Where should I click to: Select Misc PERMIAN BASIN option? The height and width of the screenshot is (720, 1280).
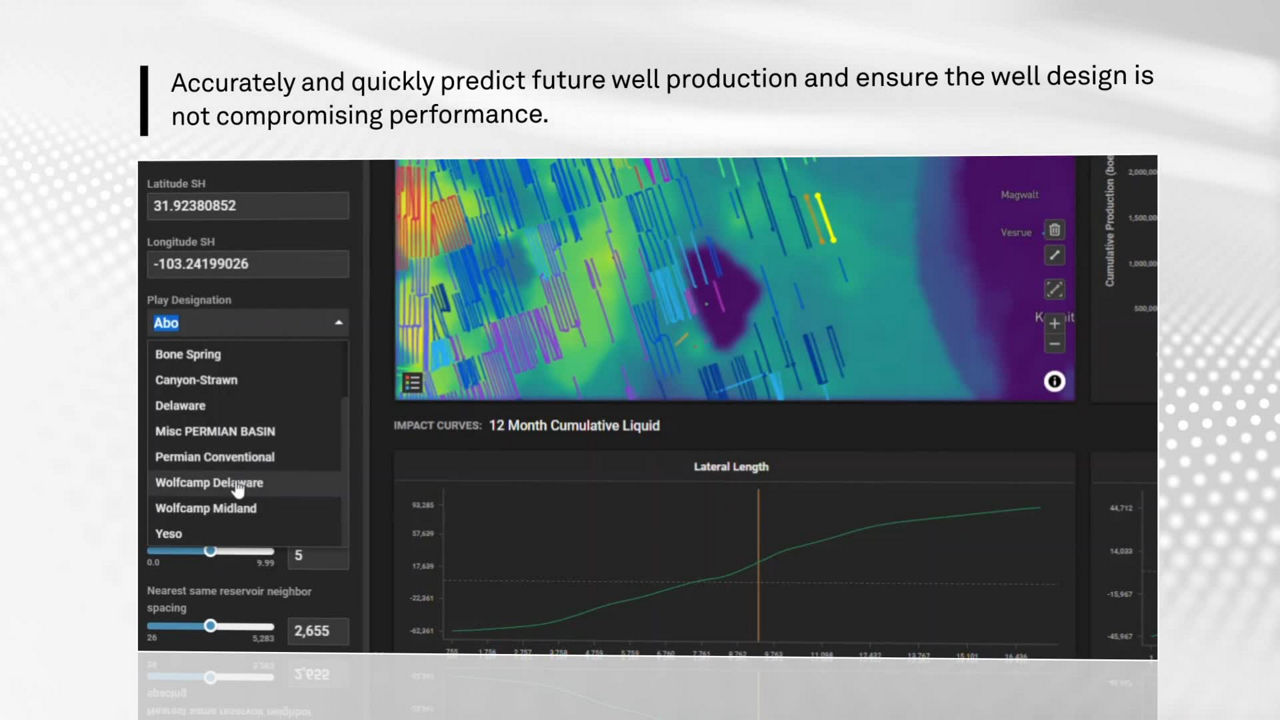(x=215, y=431)
